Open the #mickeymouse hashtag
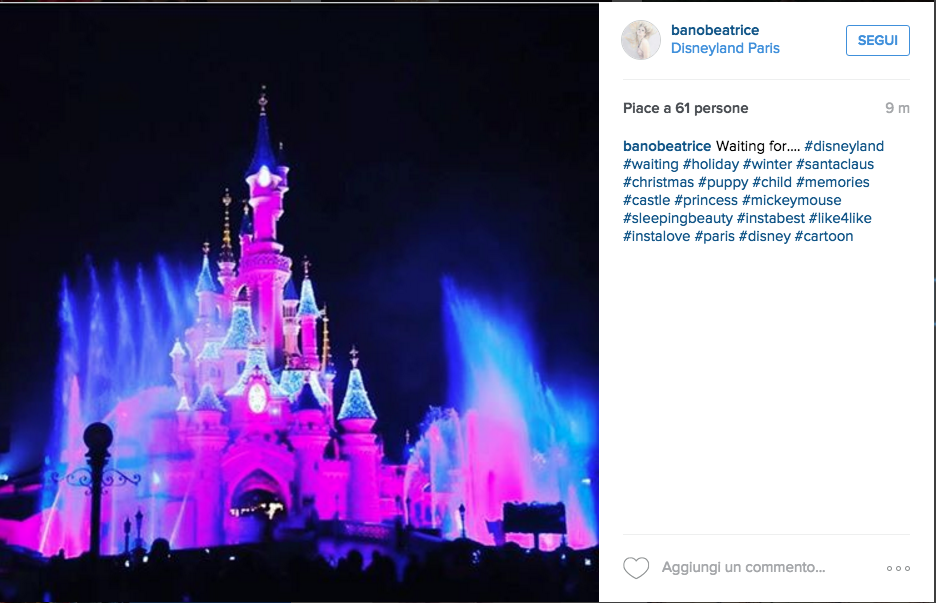Screen dimensions: 936x603 (x=791, y=200)
